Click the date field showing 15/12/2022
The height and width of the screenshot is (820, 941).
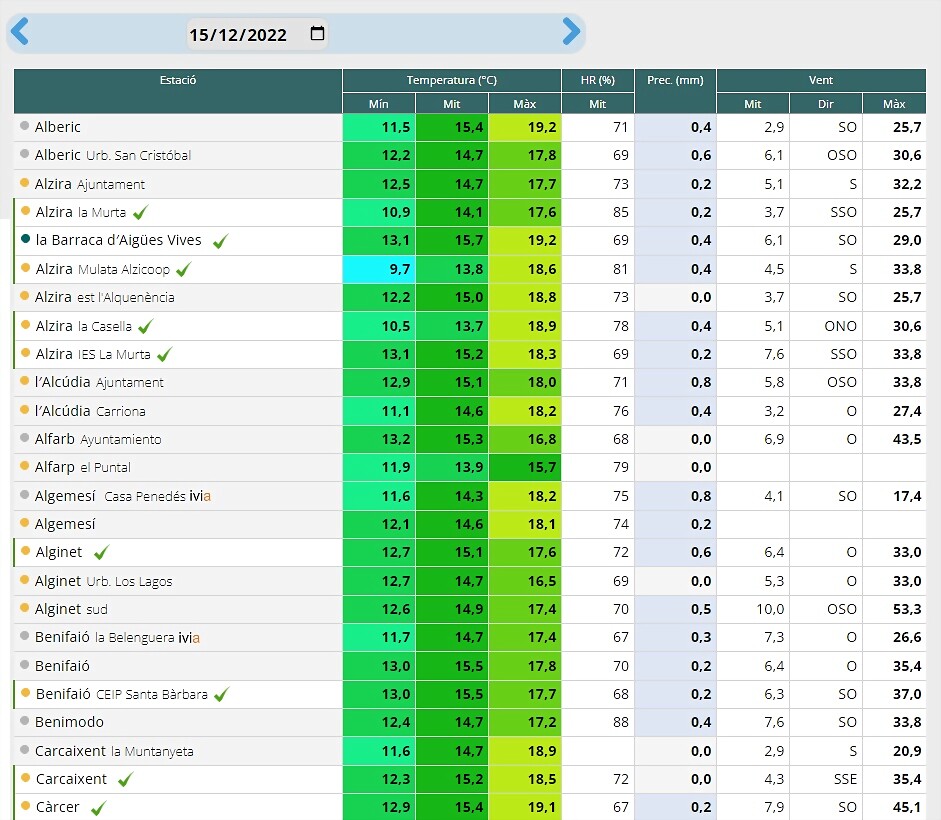(x=257, y=34)
